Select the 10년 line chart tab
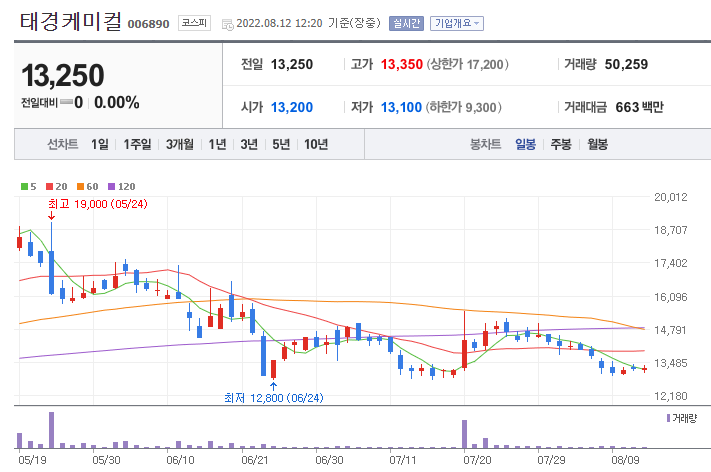Viewport: 711px width, 472px height. 316,144
